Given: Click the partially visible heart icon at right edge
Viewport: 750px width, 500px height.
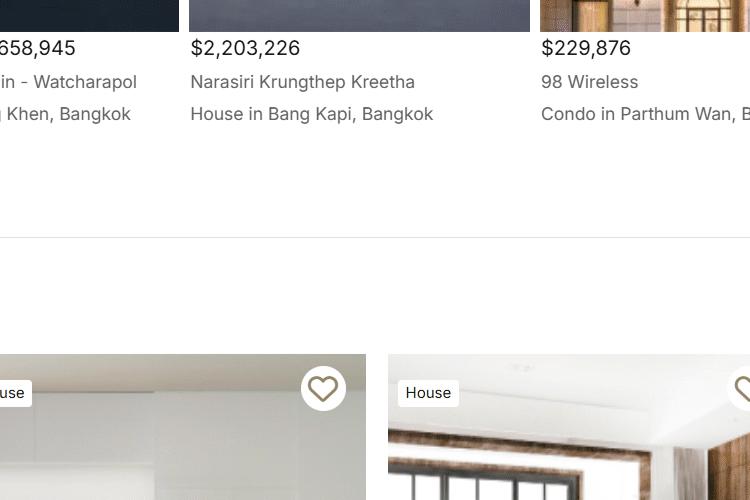Looking at the screenshot, I should (x=740, y=389).
